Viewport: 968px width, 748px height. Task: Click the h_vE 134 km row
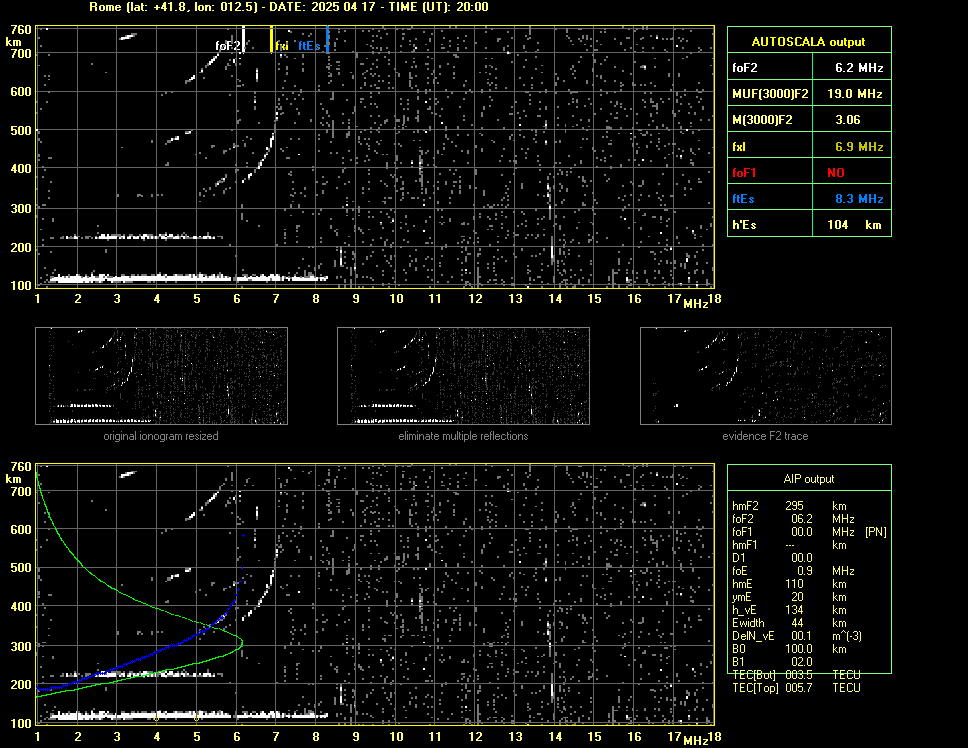789,610
